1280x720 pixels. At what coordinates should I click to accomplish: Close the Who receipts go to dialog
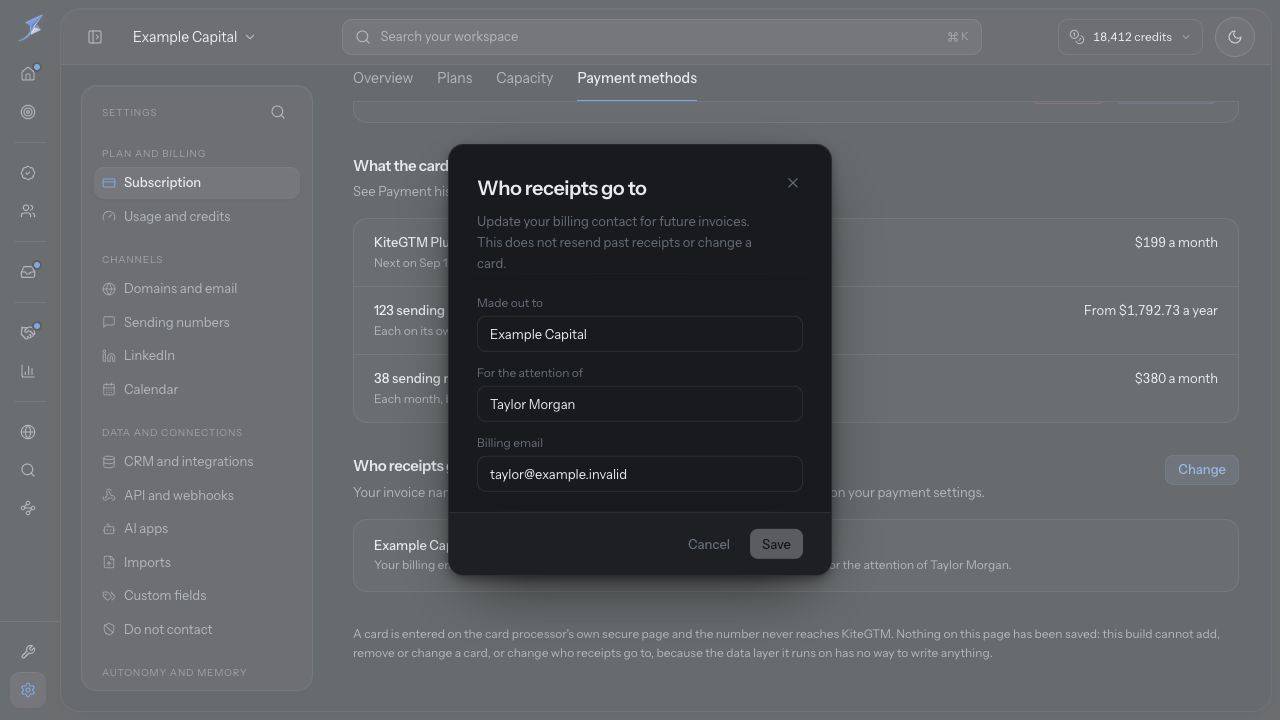tap(793, 183)
